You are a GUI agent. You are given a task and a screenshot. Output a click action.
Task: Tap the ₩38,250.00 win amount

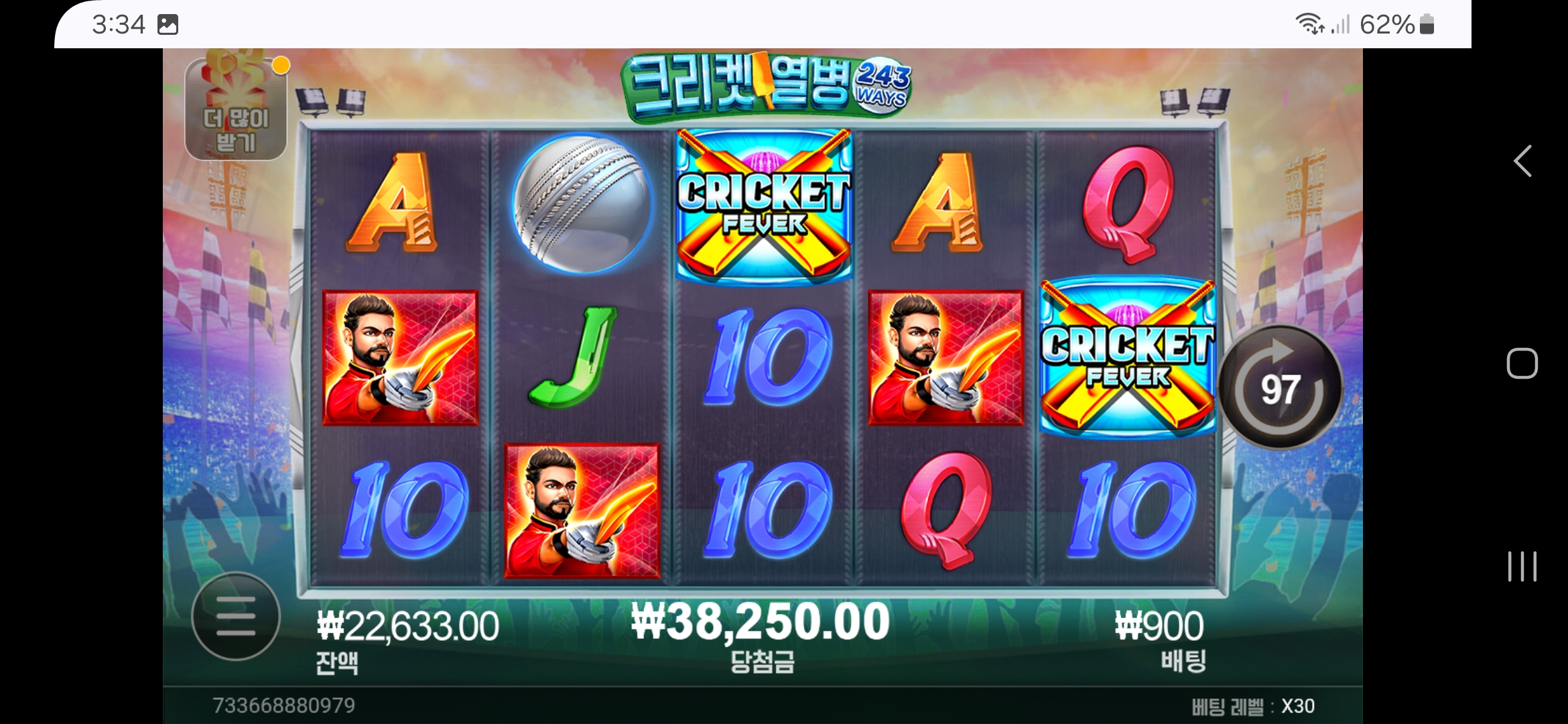coord(761,621)
